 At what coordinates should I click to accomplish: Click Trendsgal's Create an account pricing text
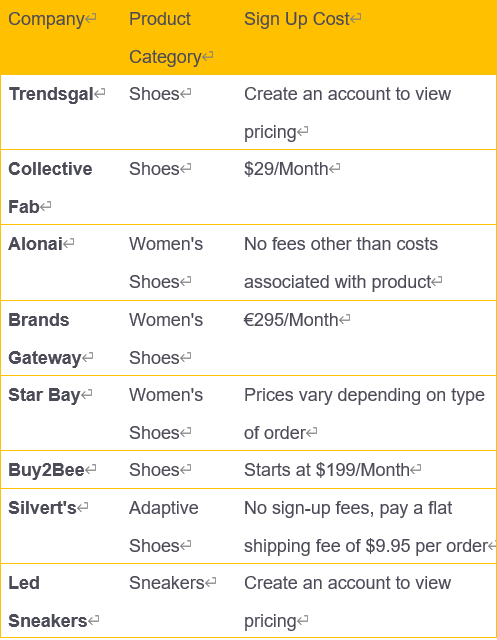348,113
